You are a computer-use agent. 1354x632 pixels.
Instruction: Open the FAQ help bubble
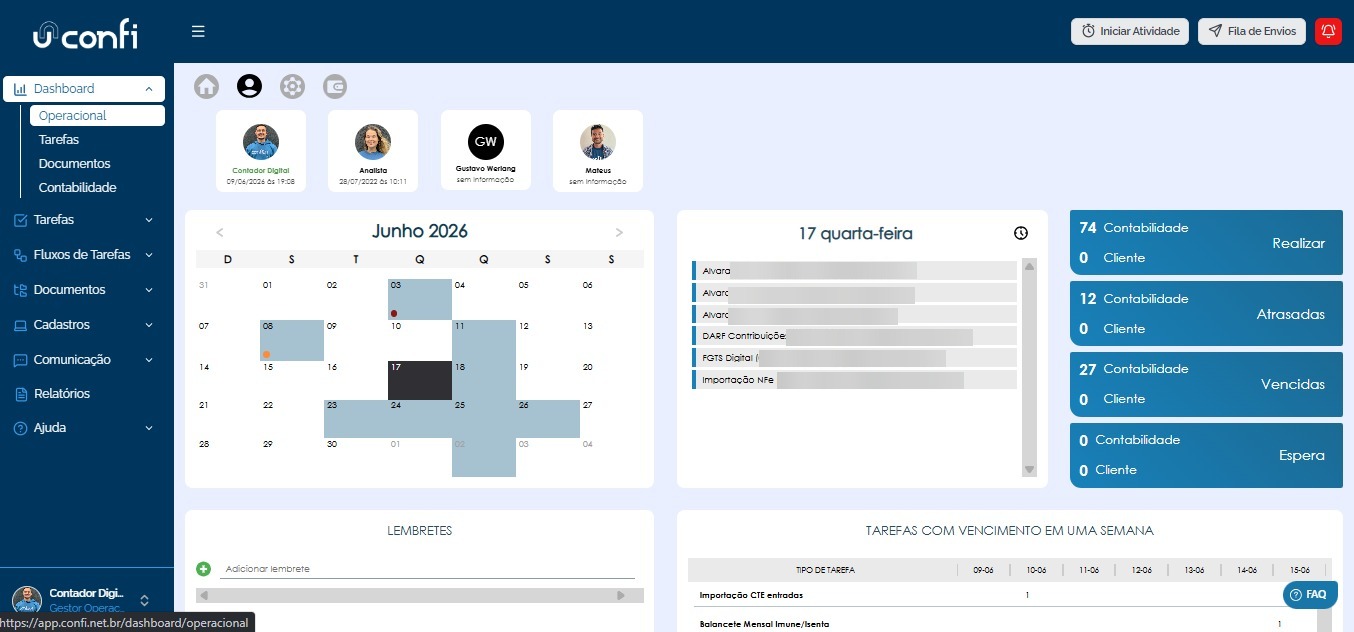point(1310,594)
